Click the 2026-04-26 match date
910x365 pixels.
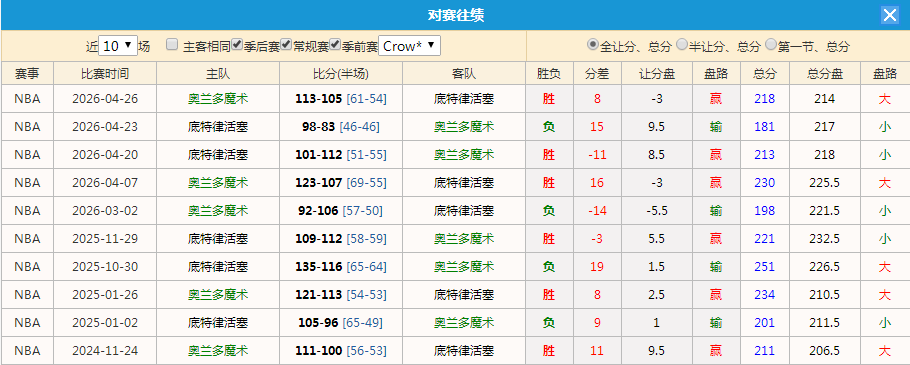105,99
